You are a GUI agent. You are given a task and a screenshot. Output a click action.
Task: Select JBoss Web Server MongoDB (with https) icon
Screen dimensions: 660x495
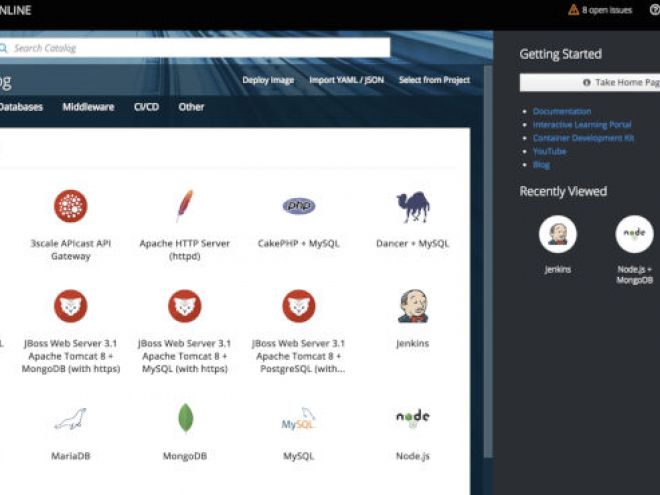71,306
